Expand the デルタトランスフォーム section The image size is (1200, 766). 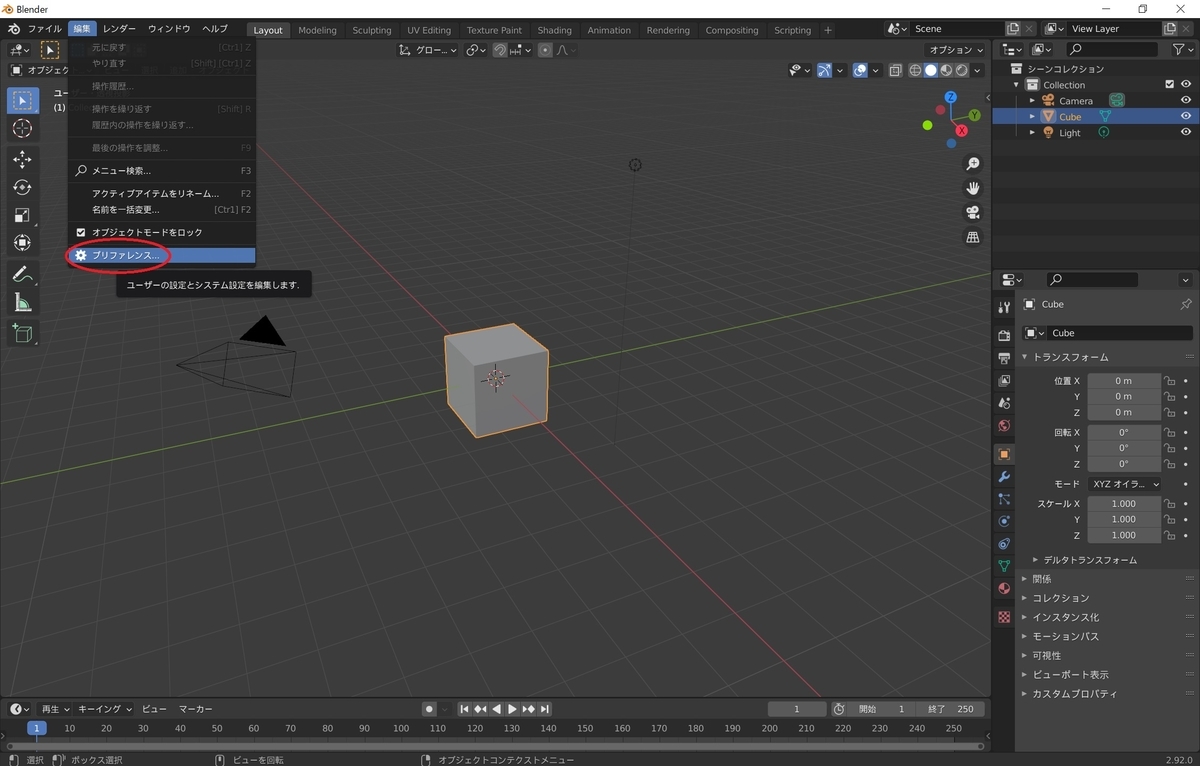(x=1090, y=560)
